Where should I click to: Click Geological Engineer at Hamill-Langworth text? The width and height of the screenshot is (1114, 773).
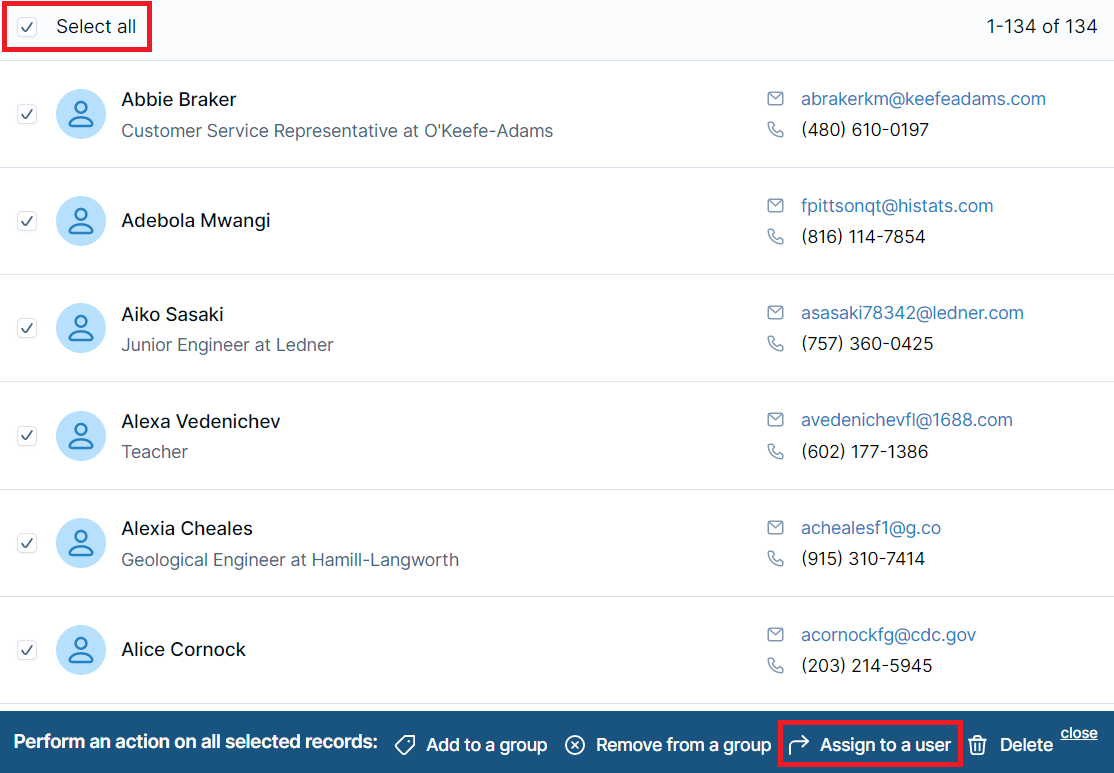(290, 560)
